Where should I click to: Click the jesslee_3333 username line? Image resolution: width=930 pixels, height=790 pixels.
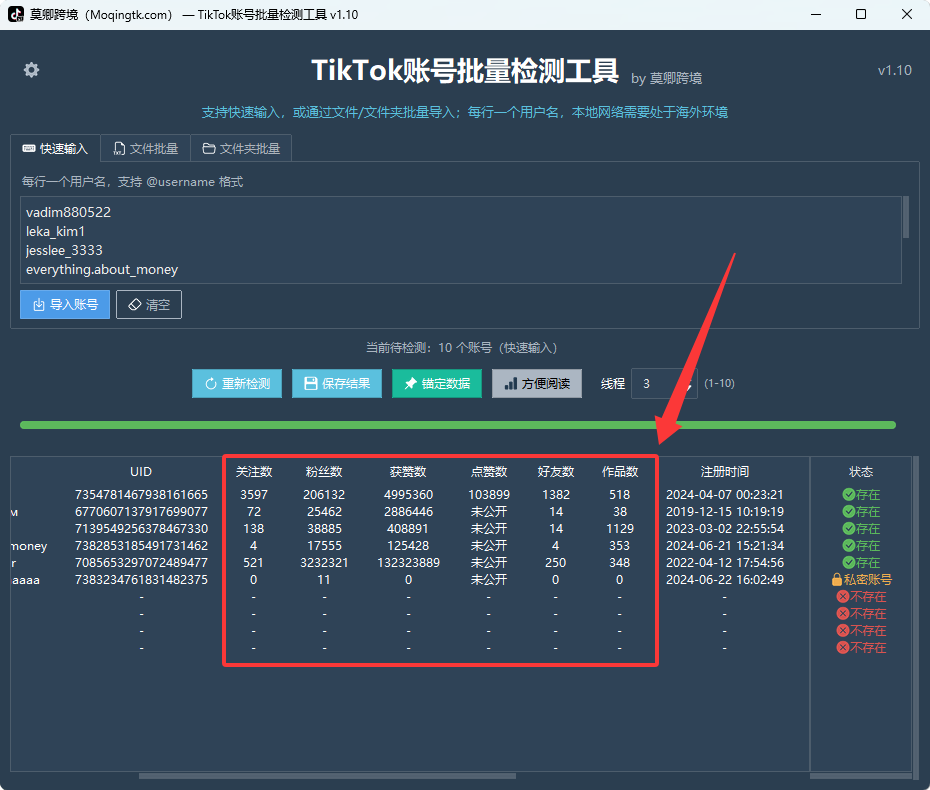[64, 250]
